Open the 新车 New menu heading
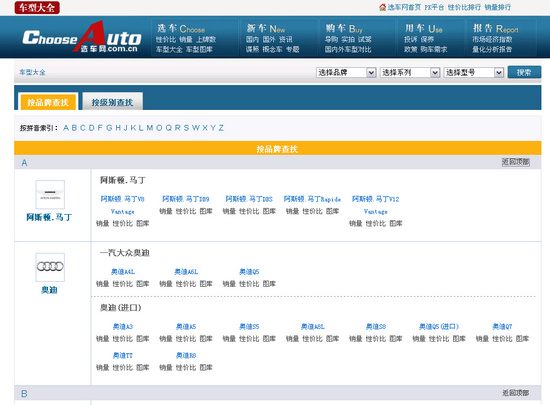 click(266, 28)
